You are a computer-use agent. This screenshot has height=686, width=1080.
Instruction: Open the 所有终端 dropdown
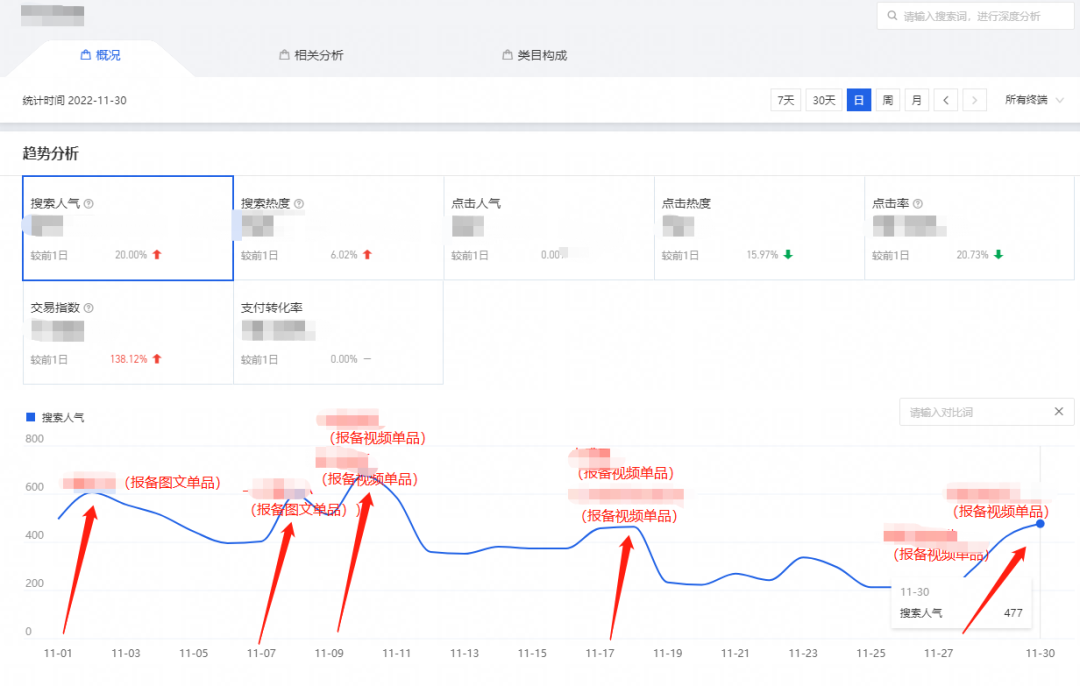[1034, 100]
